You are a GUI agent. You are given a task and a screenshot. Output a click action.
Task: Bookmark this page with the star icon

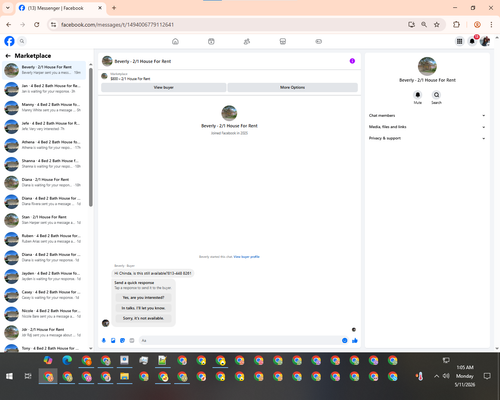point(437,25)
